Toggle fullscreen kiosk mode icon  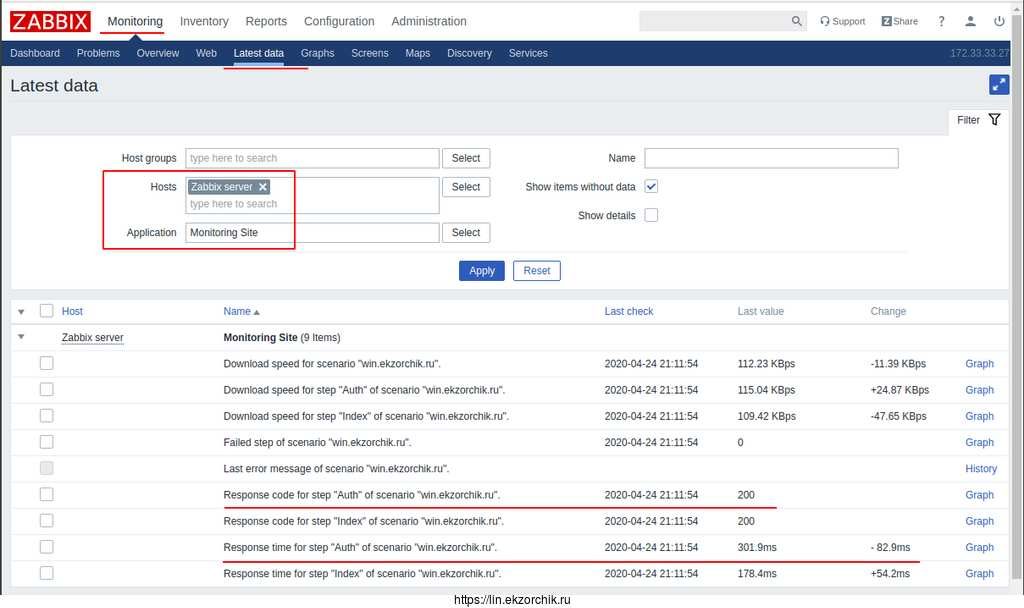(x=998, y=85)
